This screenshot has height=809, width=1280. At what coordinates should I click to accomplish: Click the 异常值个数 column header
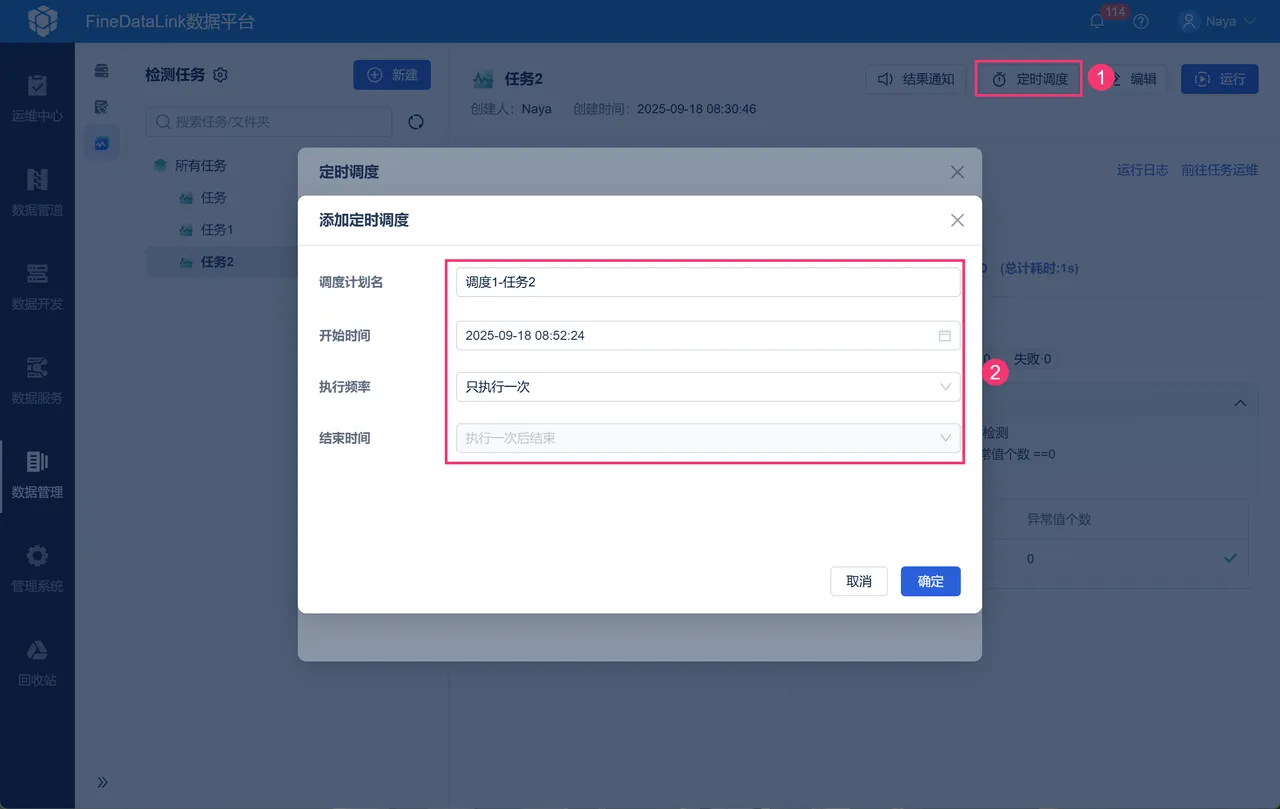coord(1059,520)
